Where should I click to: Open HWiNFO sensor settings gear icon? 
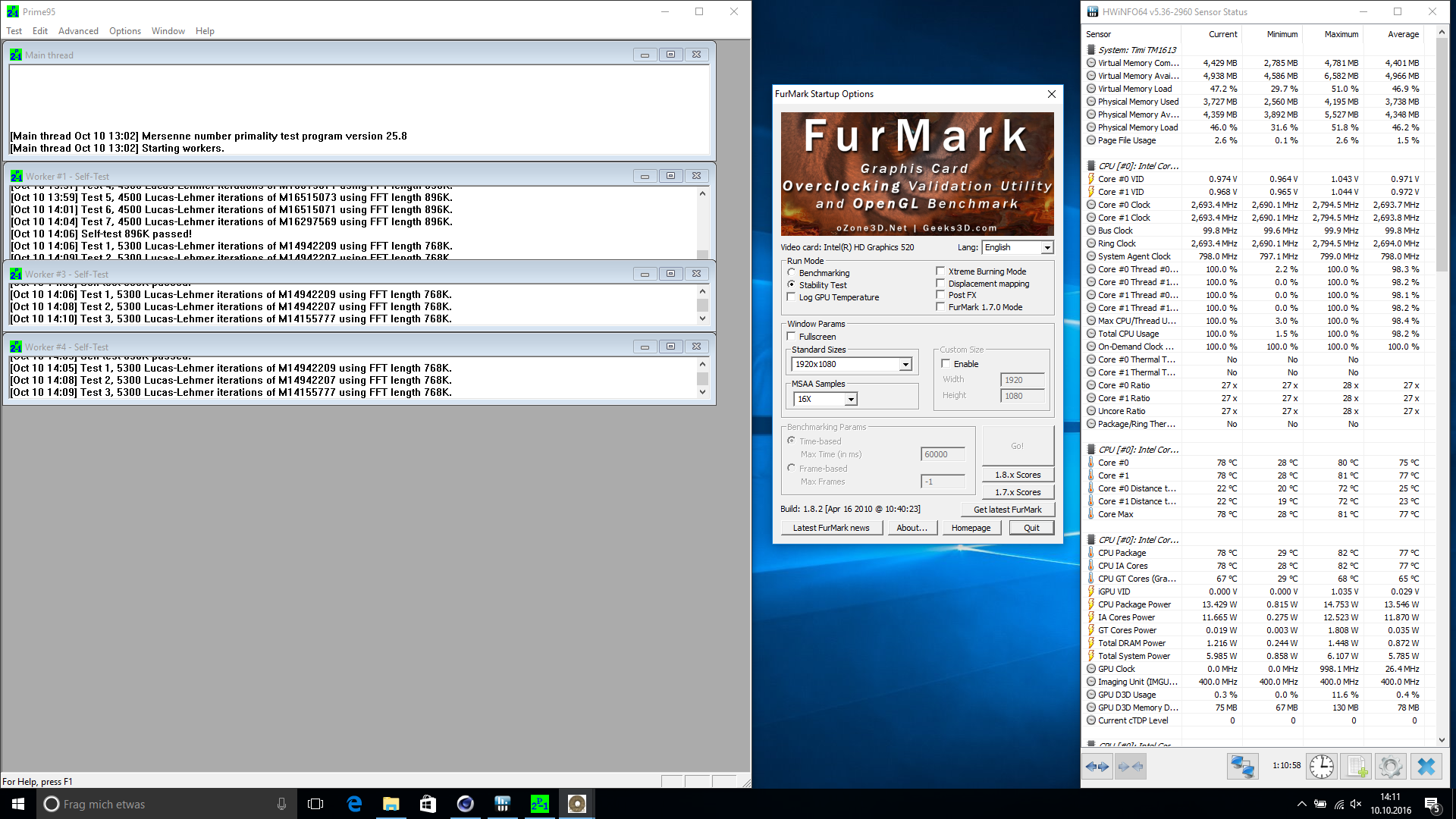[x=1390, y=767]
